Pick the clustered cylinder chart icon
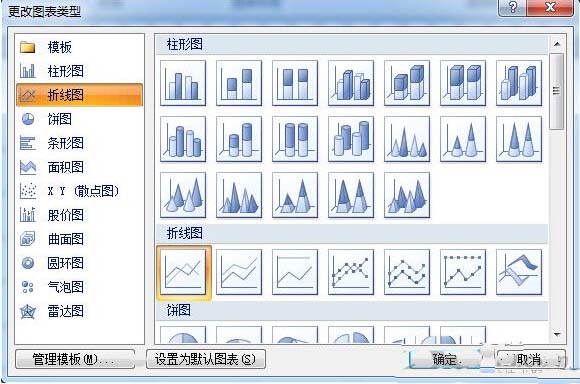Viewport: 580px width, 384px height. point(183,139)
